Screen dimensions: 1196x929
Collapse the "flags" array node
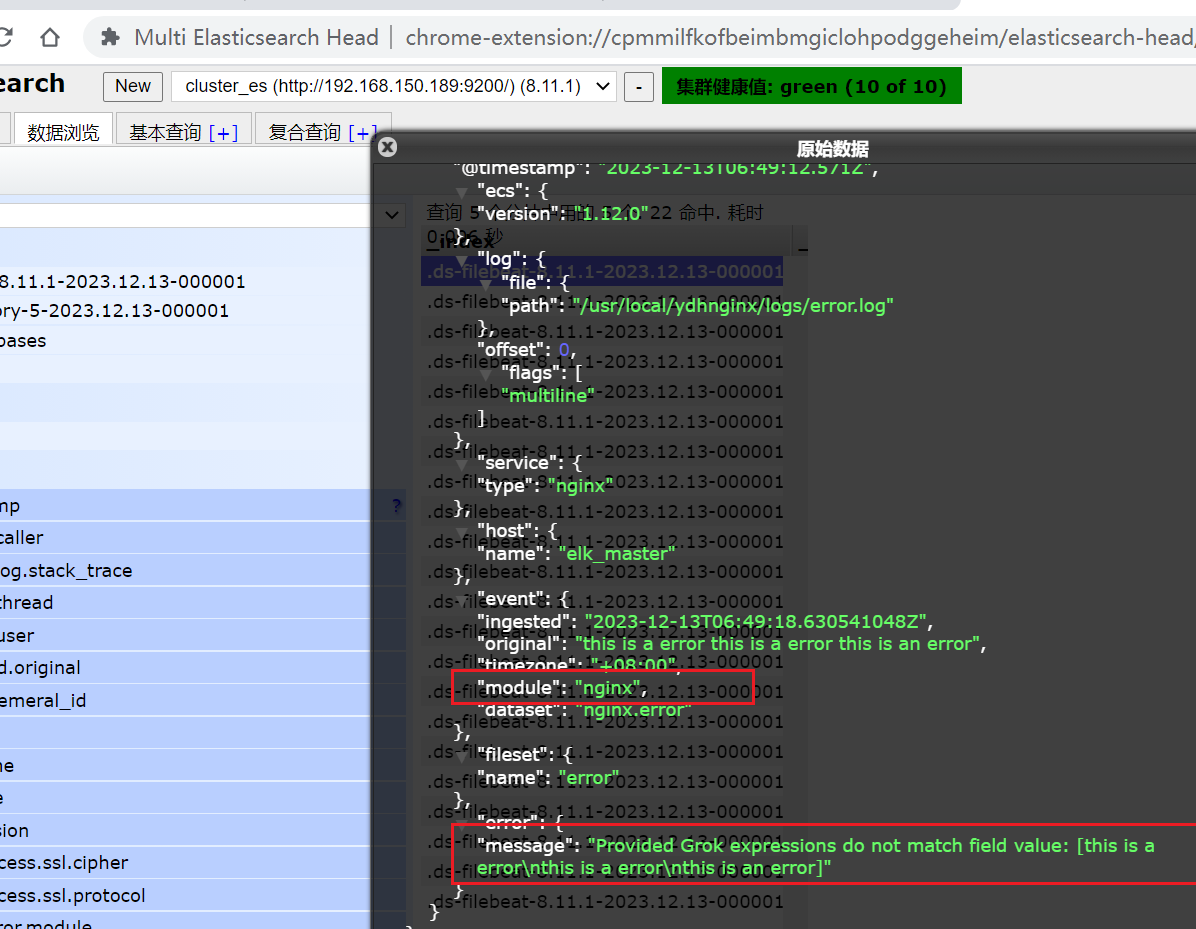point(486,374)
